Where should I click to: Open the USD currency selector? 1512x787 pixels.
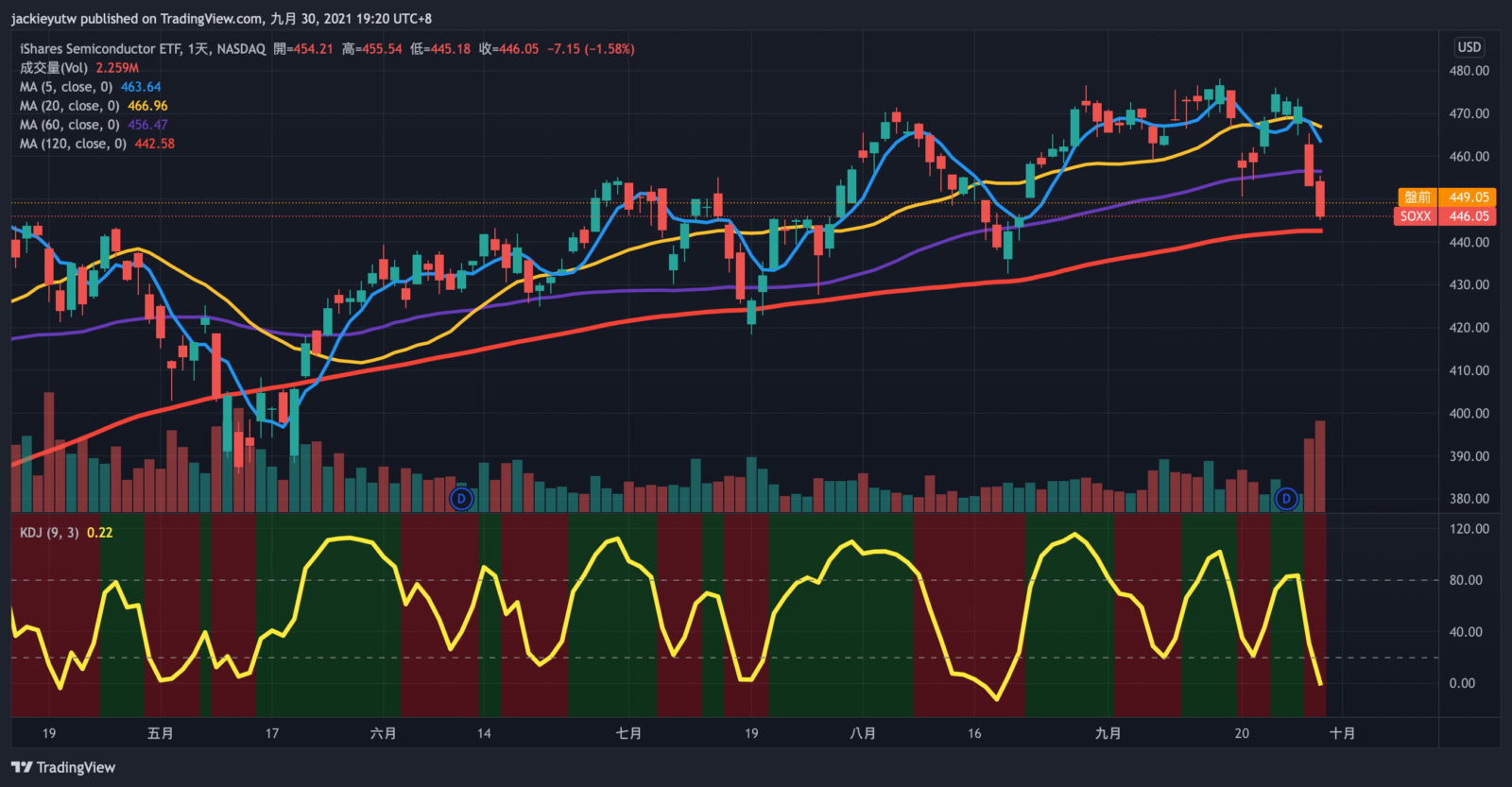tap(1469, 47)
